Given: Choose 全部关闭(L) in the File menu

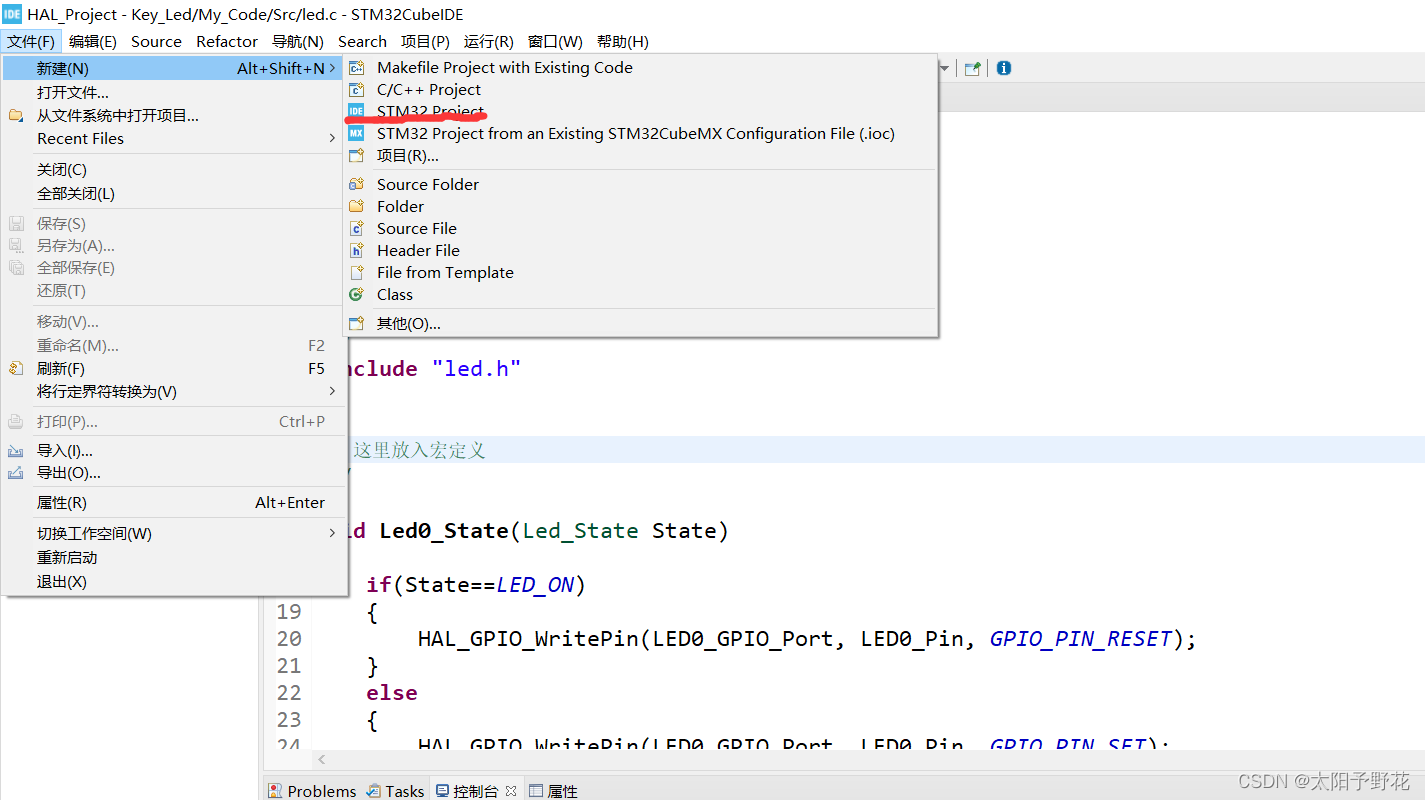Looking at the screenshot, I should click(x=174, y=193).
